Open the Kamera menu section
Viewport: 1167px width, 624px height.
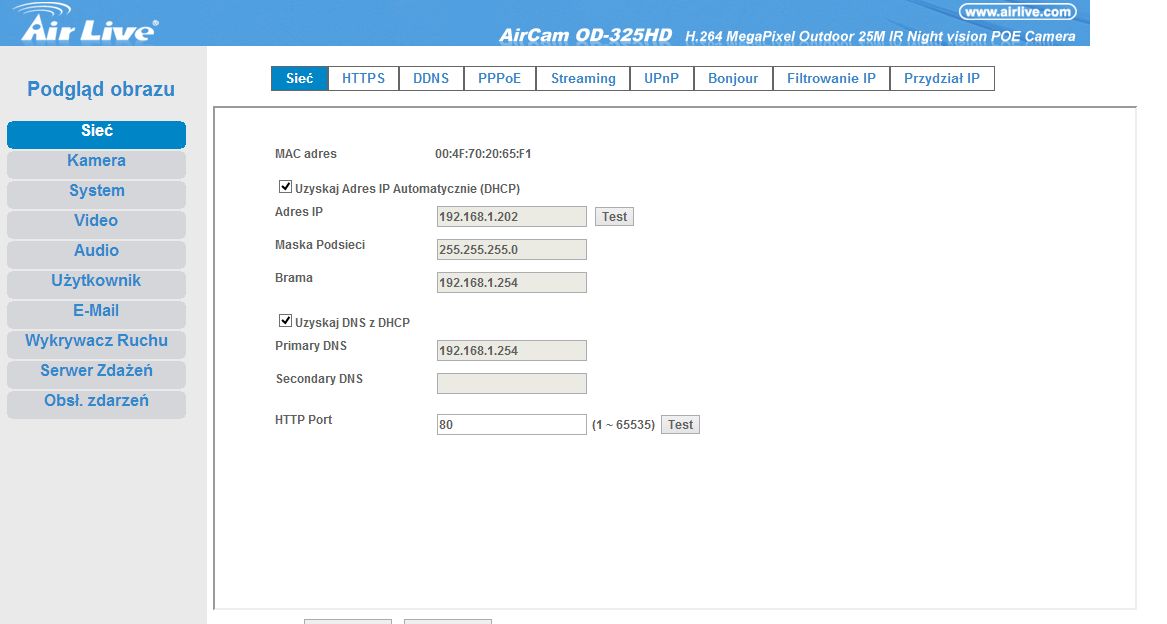(96, 161)
